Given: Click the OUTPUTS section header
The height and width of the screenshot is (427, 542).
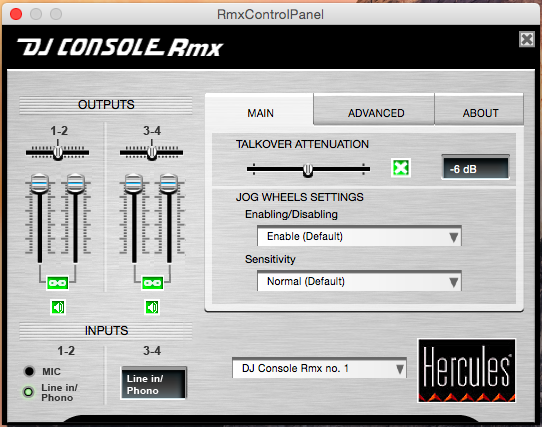Looking at the screenshot, I should pos(106,105).
